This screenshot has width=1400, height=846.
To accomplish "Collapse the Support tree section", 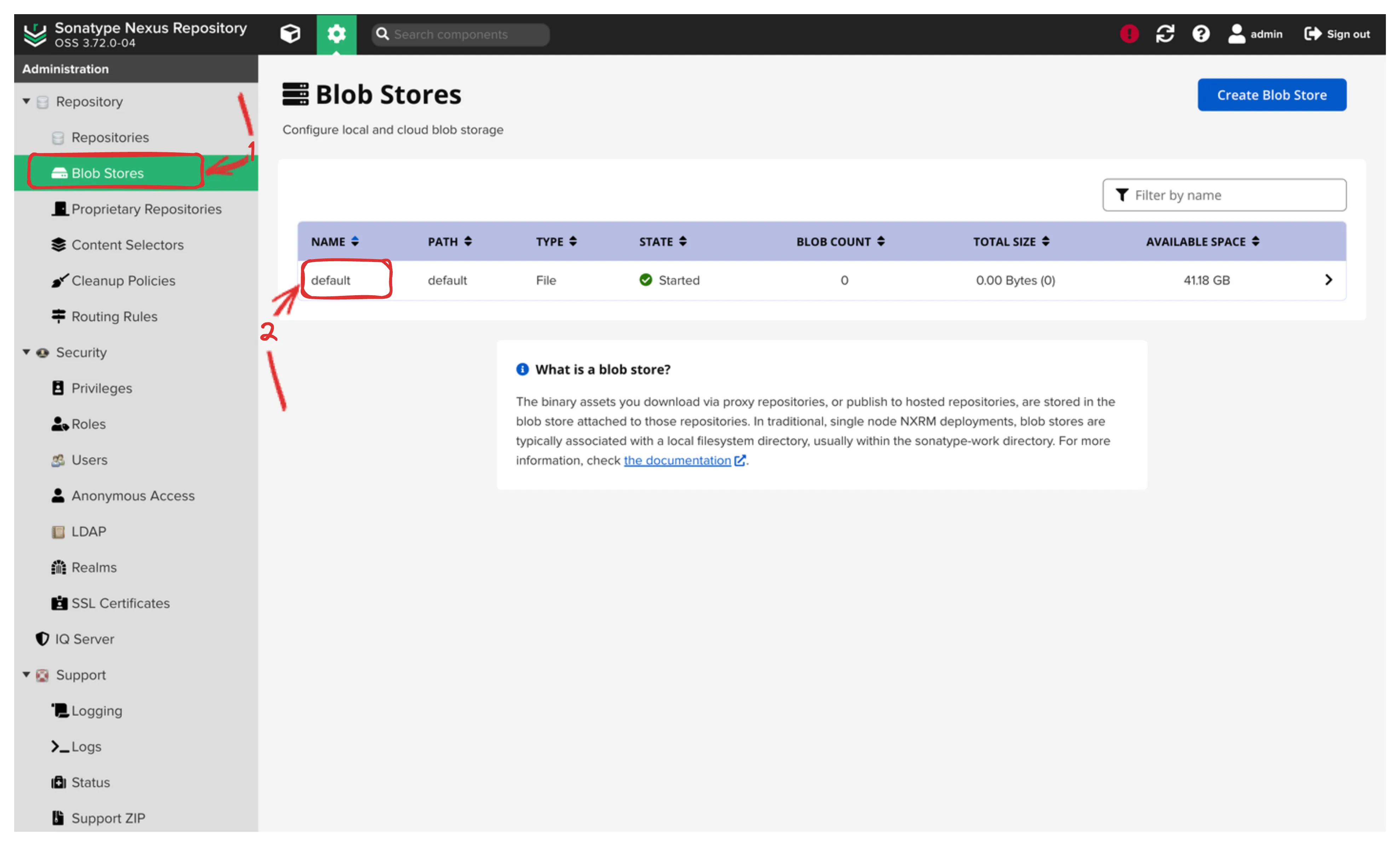I will click(x=26, y=674).
